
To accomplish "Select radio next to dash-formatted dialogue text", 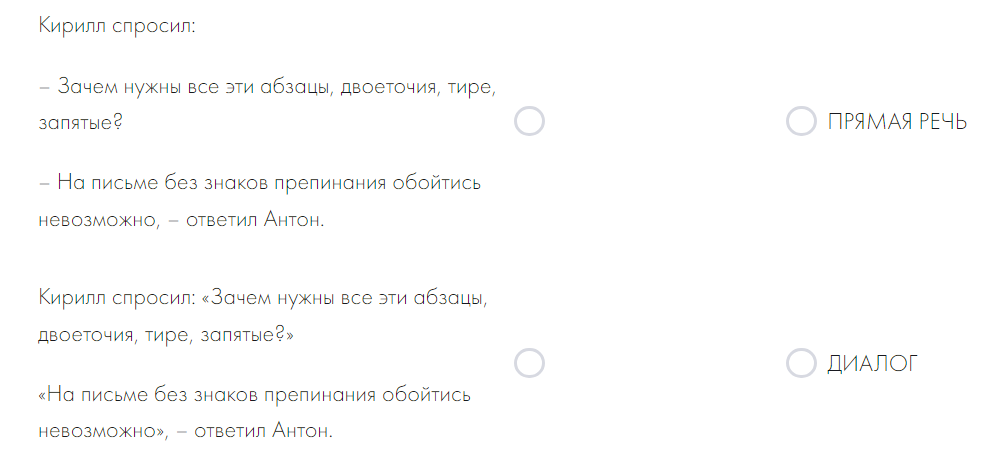I will [x=529, y=122].
